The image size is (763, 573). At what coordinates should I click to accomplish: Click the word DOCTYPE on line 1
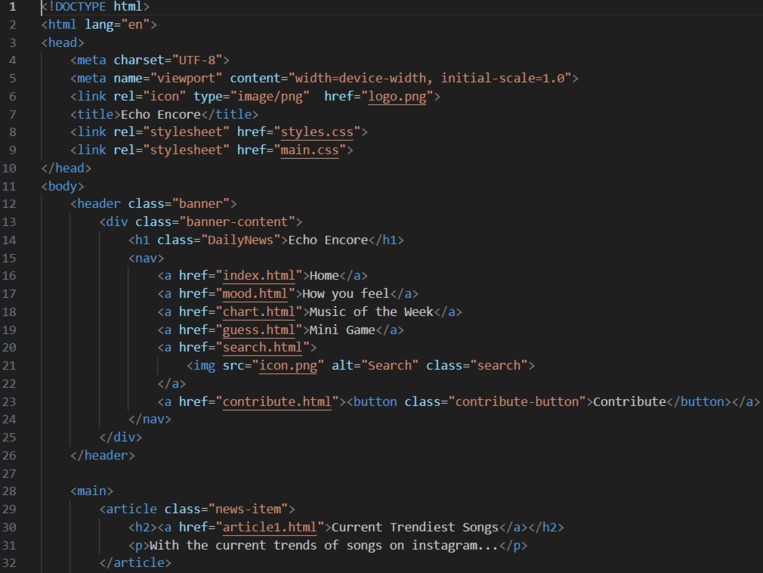(80, 7)
